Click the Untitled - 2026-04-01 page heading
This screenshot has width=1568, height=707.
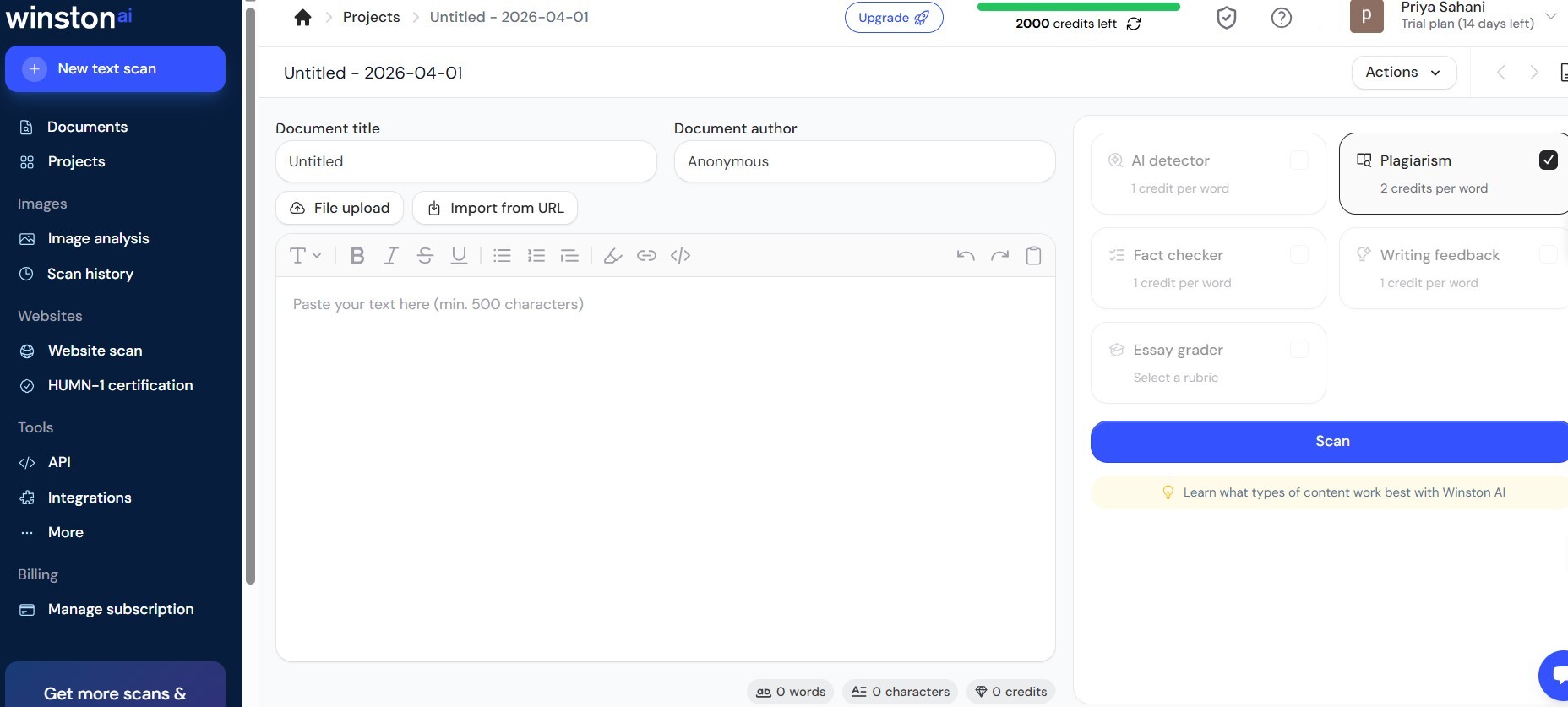click(x=373, y=73)
